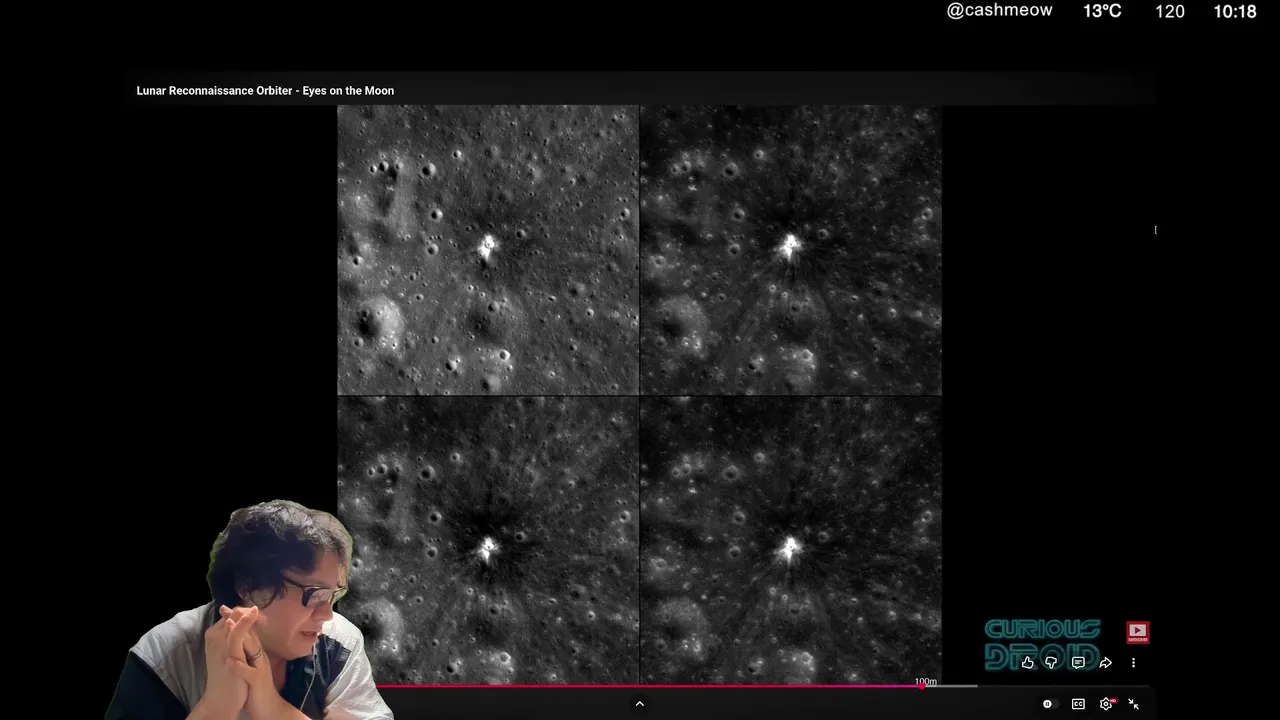This screenshot has width=1280, height=720.
Task: Like the video with thumbs up
Action: (1027, 662)
